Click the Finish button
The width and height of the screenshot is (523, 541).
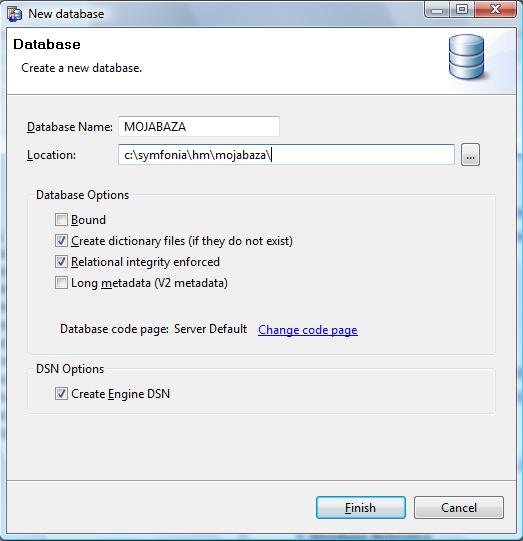[361, 508]
